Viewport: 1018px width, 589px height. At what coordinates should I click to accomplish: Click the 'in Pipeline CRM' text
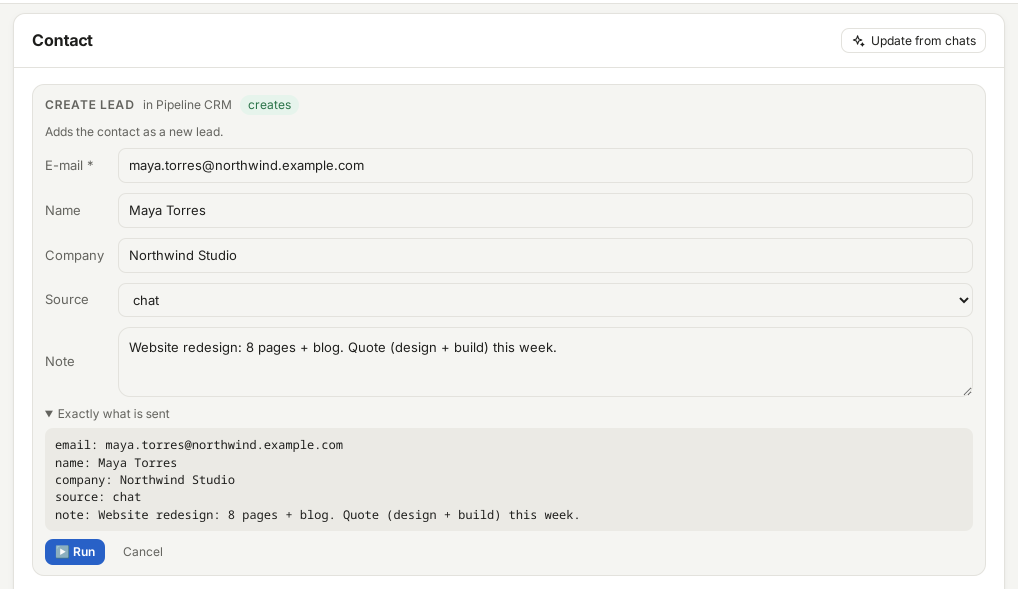point(187,105)
